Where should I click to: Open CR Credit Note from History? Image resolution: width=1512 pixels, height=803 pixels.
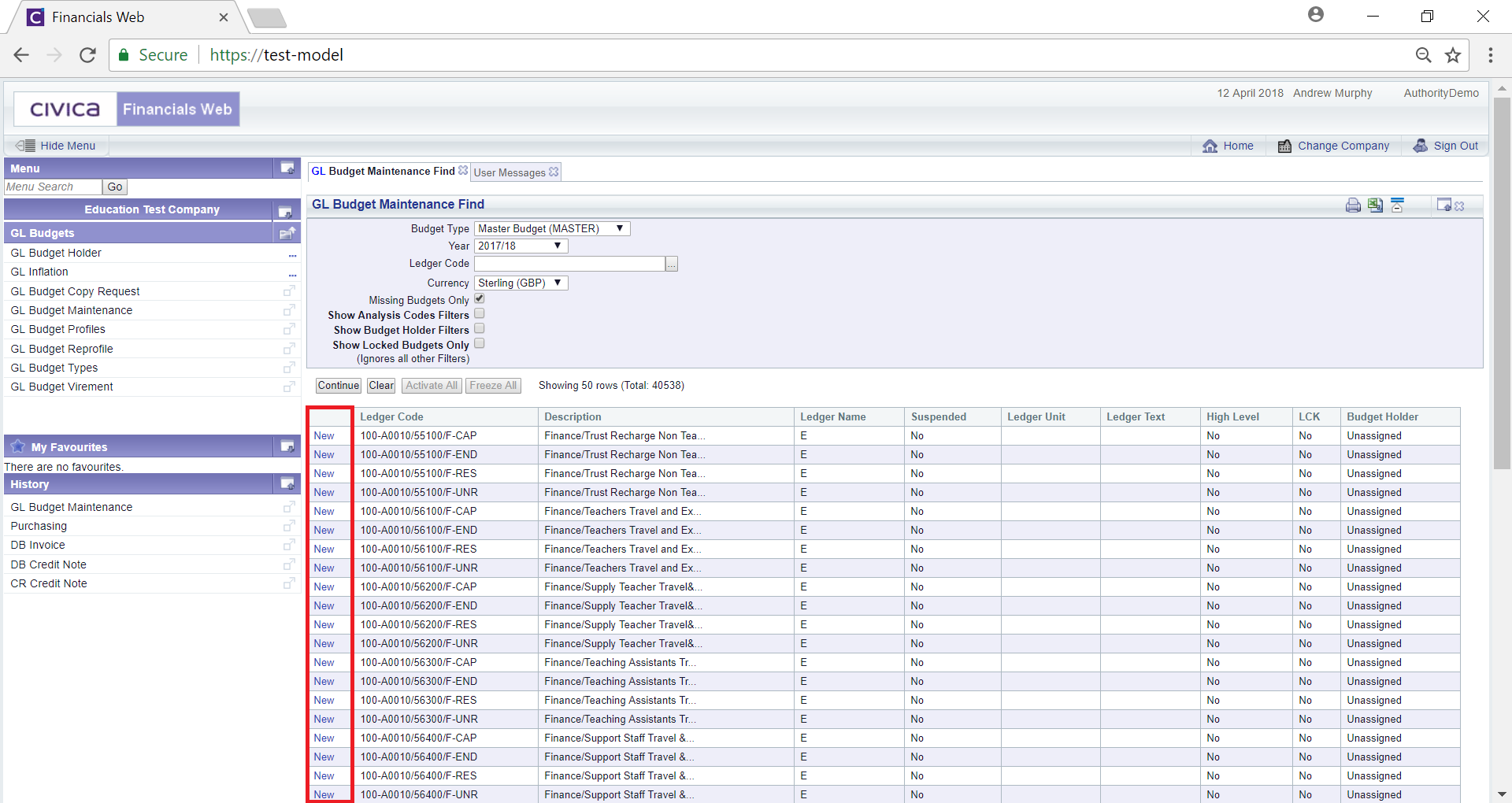[x=49, y=583]
